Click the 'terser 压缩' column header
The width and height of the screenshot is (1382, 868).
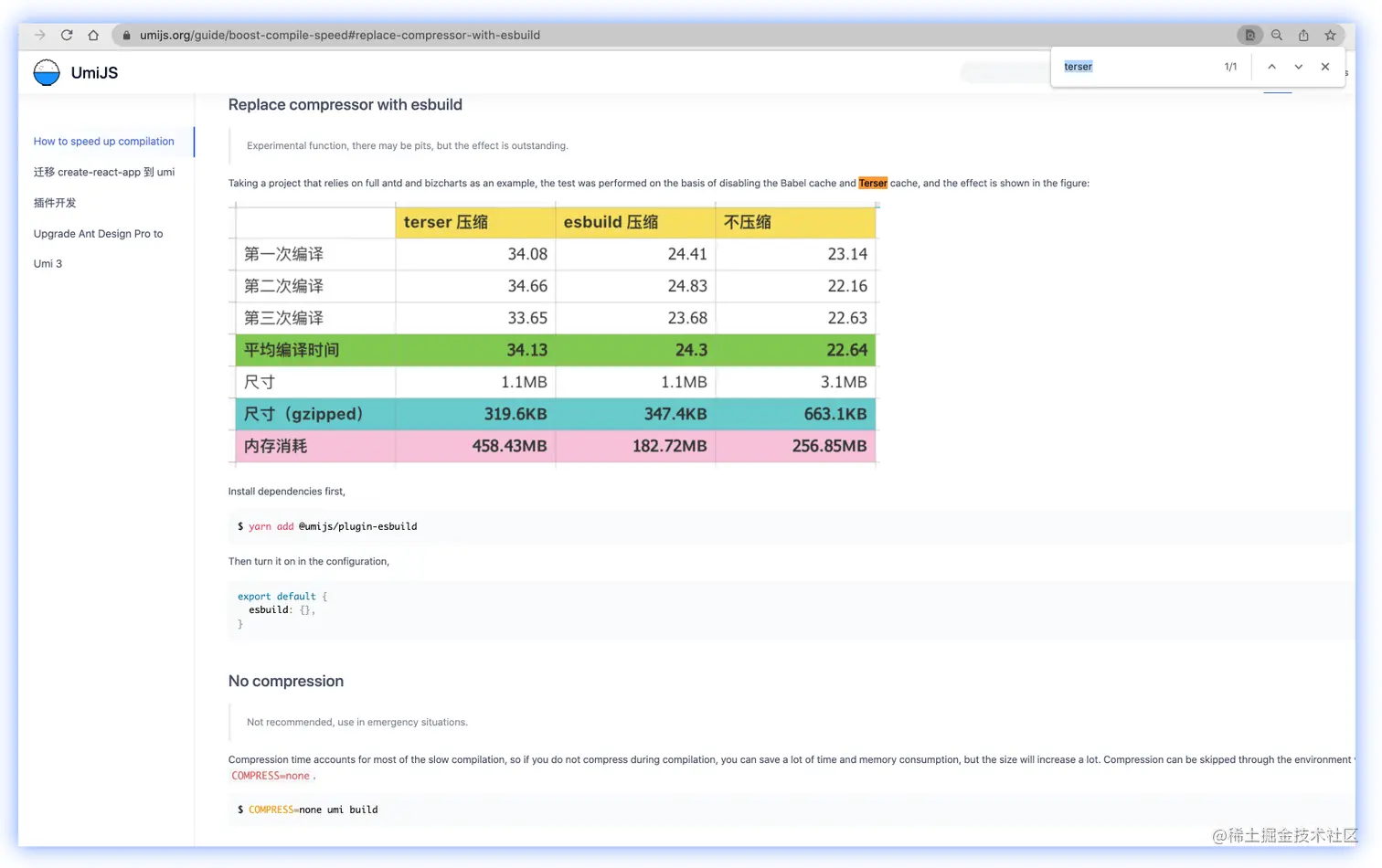[475, 222]
